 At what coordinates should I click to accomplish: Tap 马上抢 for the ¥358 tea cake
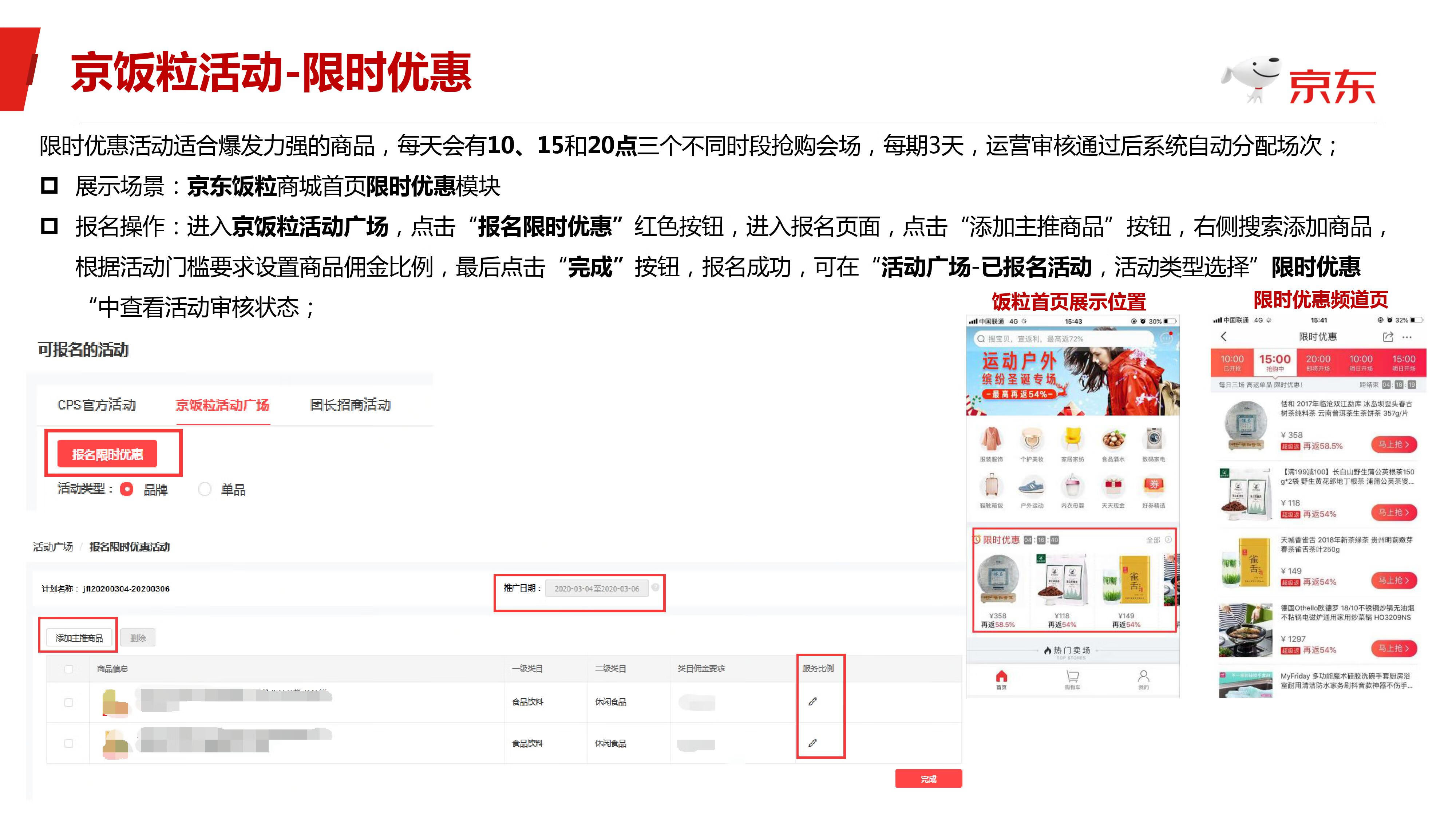click(1394, 444)
